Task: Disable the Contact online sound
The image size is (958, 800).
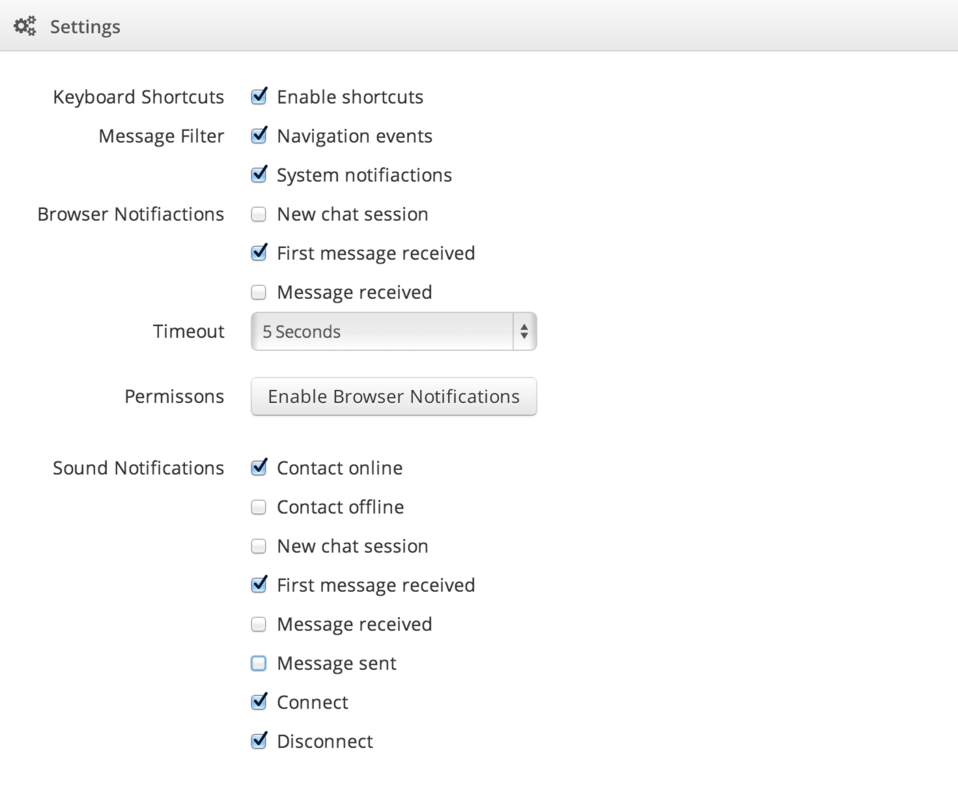Action: point(259,468)
